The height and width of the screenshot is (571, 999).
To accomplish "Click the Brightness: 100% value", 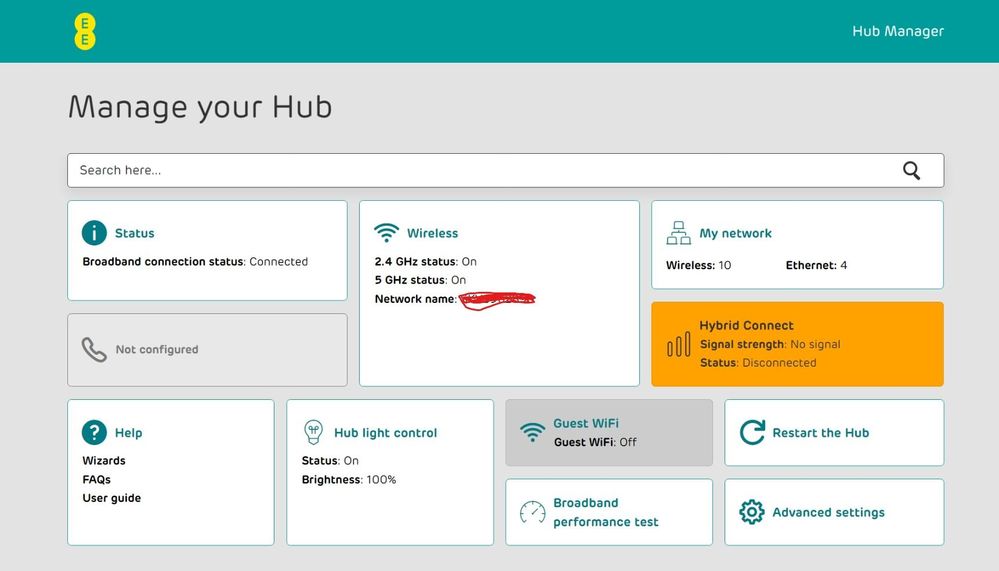I will coord(349,479).
